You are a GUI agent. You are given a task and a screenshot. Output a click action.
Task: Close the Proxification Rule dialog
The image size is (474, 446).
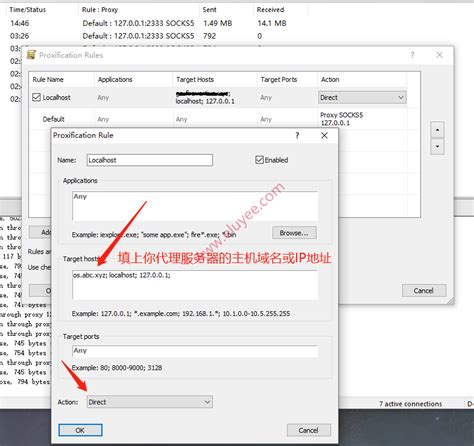click(x=324, y=135)
